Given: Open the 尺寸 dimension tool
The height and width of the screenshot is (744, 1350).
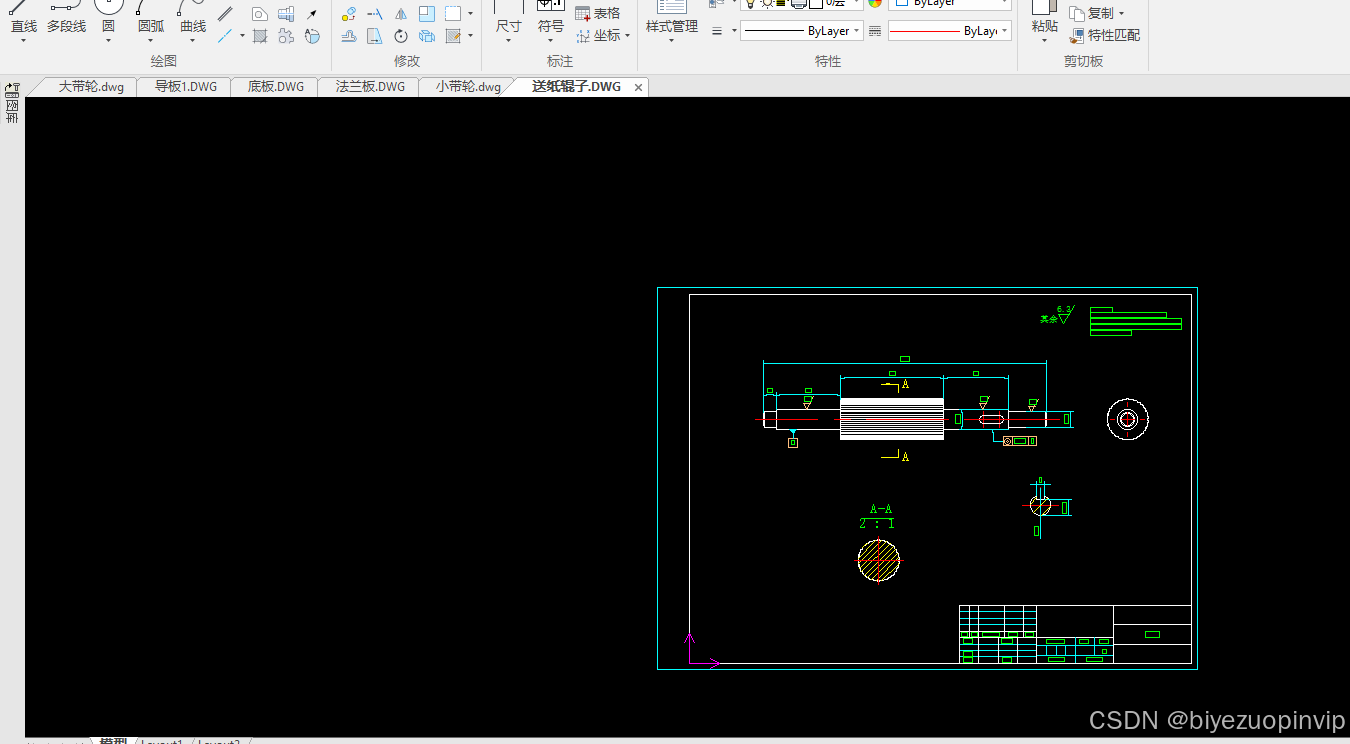Looking at the screenshot, I should point(508,18).
